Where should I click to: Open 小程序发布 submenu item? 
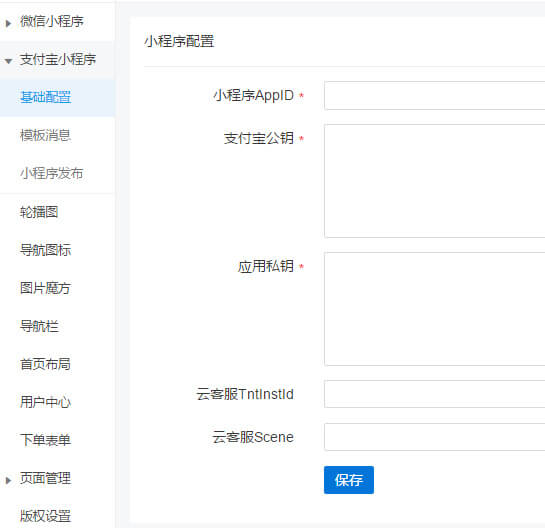pyautogui.click(x=51, y=173)
